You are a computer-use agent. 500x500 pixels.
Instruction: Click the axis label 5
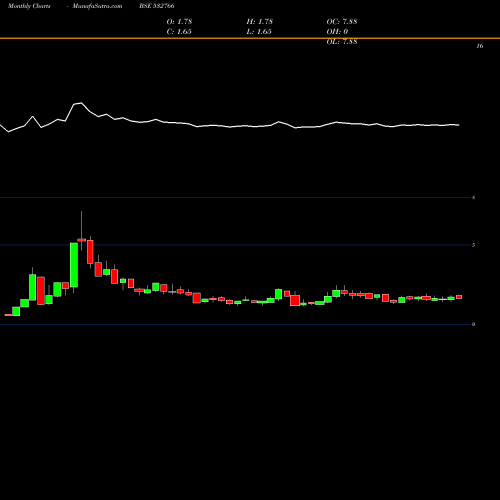click(x=474, y=245)
